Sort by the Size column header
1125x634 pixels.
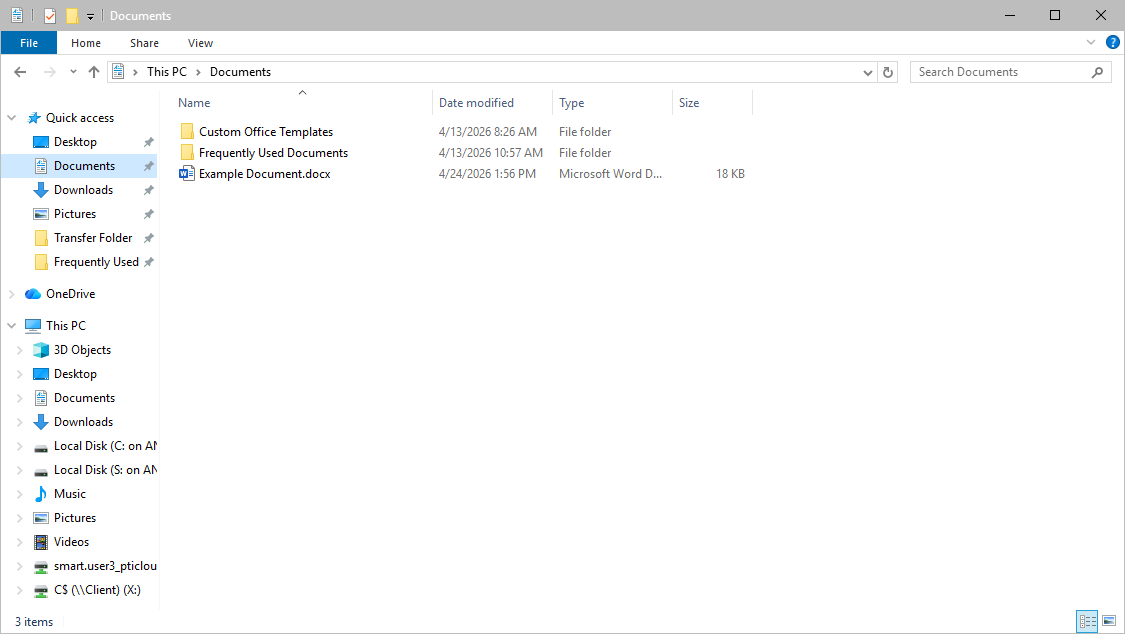click(x=689, y=103)
